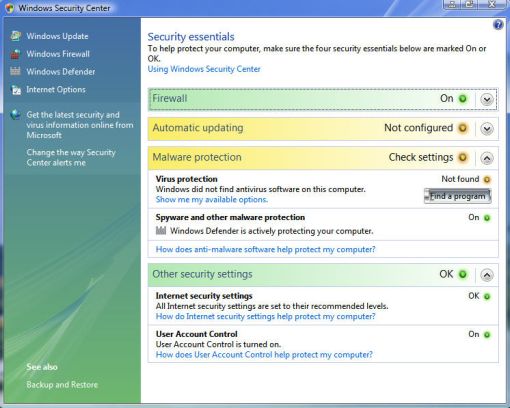Click the Windows Defender icon in spyware row
This screenshot has width=510, height=408.
(161, 230)
